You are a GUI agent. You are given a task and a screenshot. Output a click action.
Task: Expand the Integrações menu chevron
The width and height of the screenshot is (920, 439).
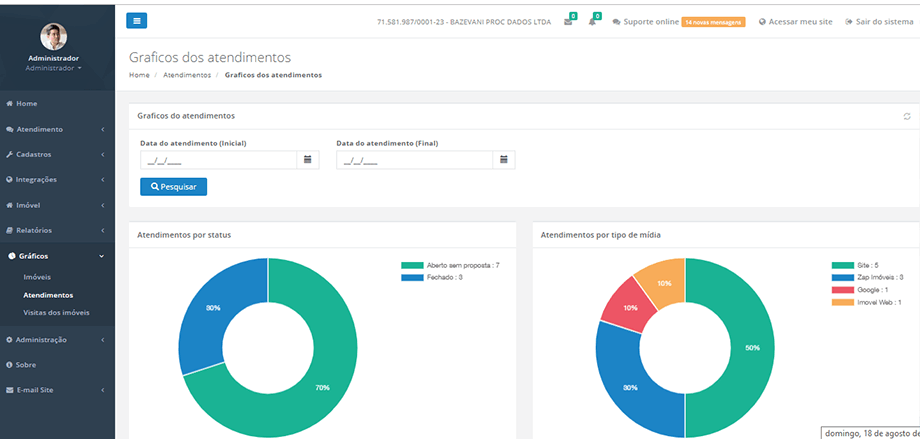pyautogui.click(x=103, y=180)
